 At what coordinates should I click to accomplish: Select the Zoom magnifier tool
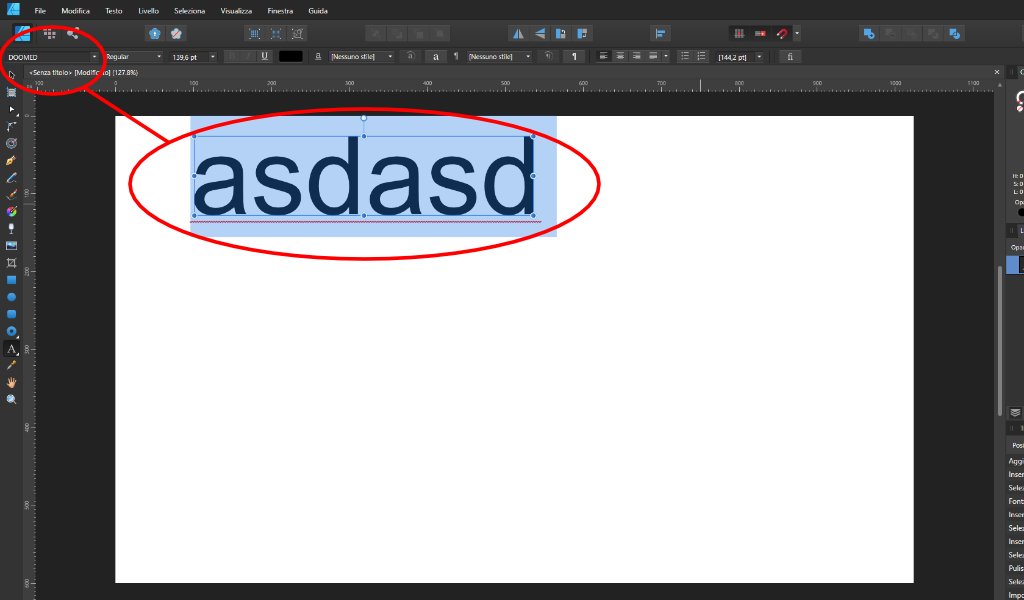11,399
